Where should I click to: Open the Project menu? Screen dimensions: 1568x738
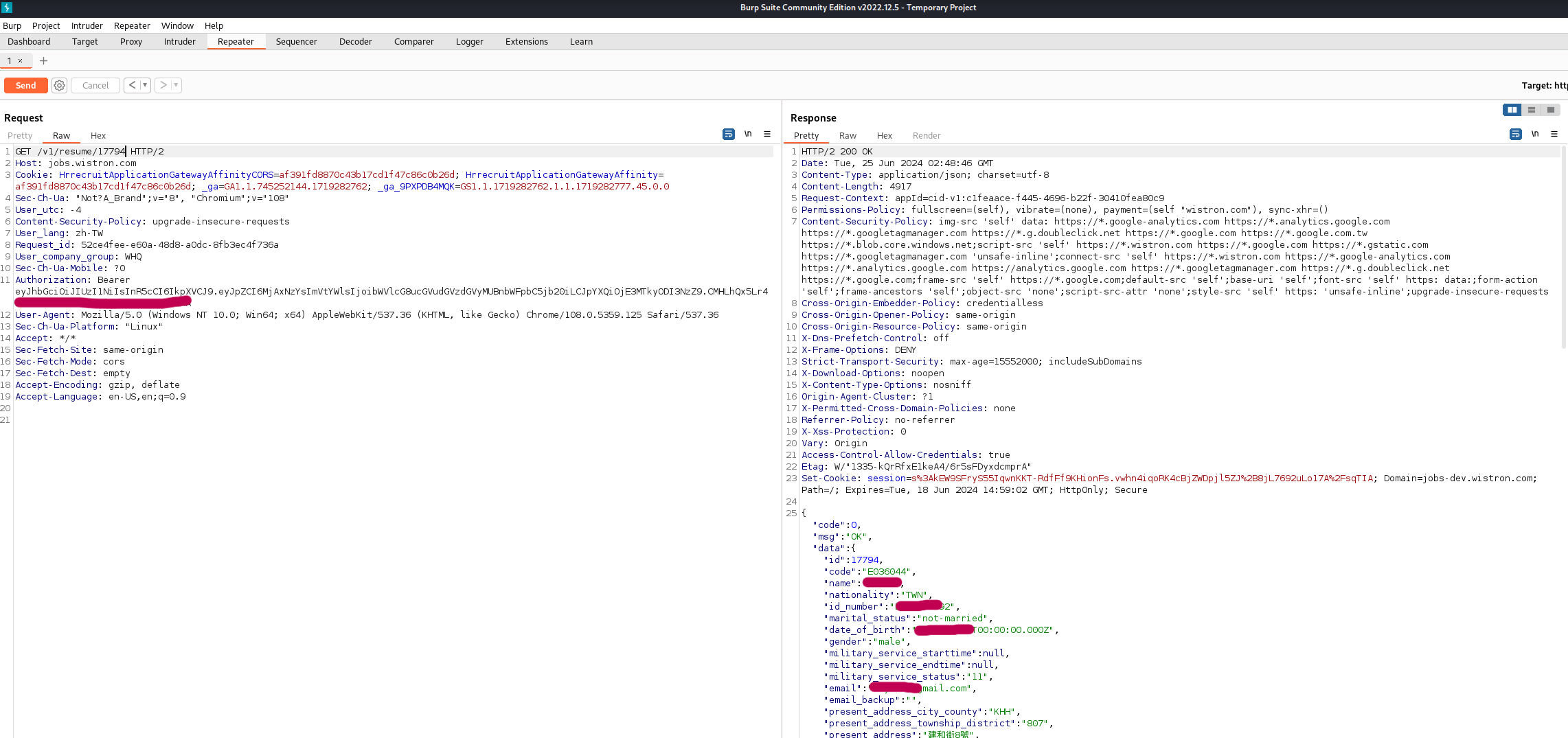tap(46, 25)
